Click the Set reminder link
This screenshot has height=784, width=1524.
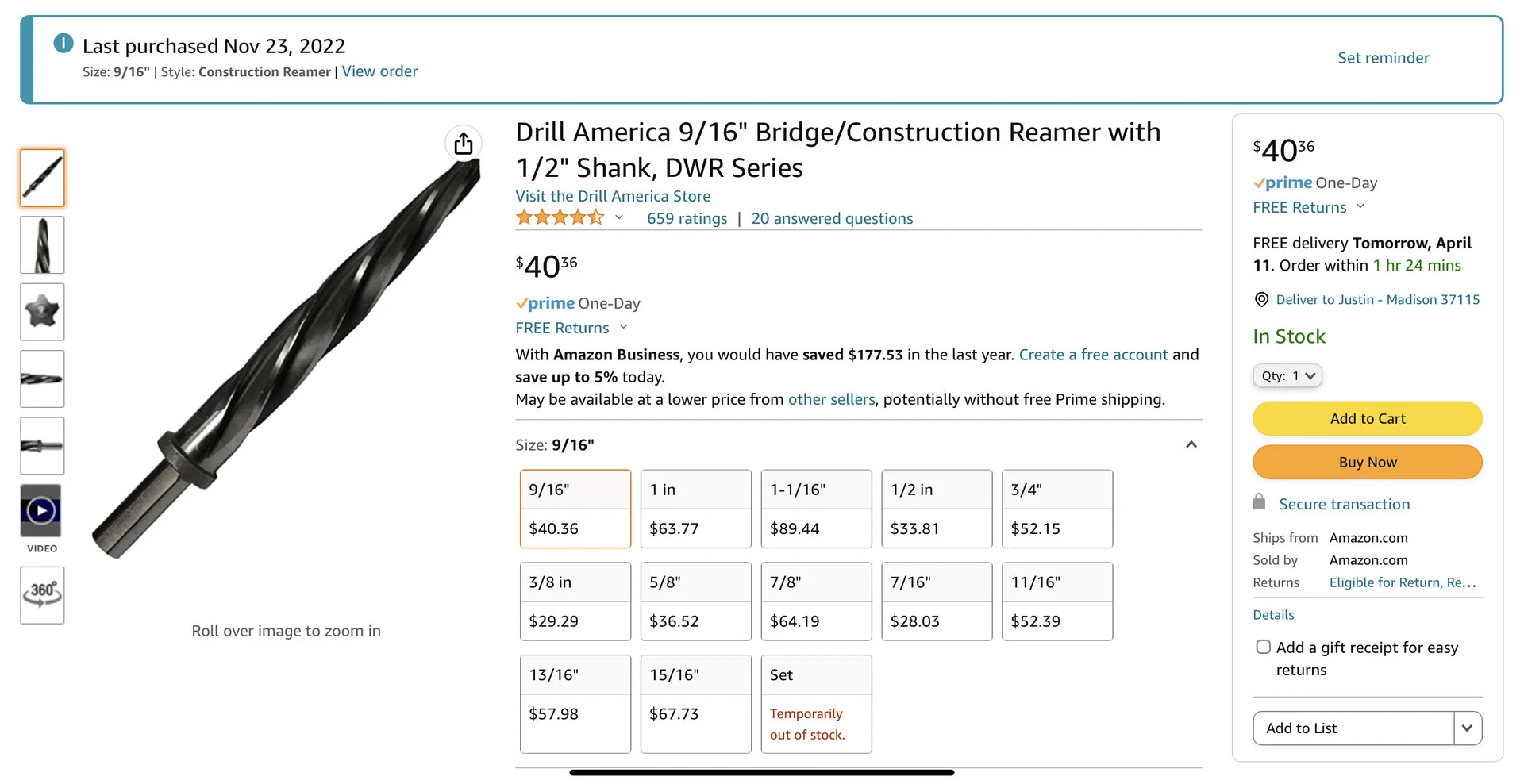(1383, 58)
